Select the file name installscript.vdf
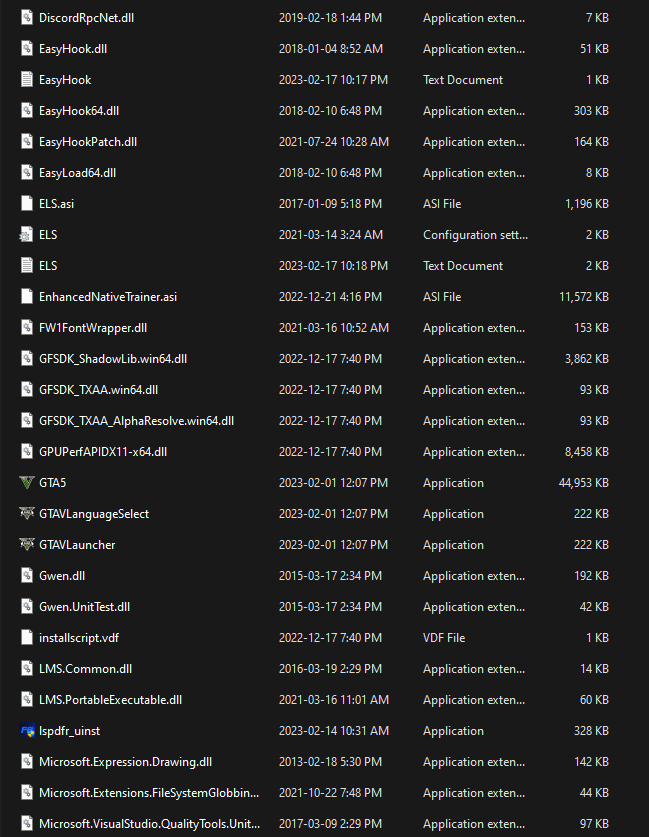Screen dimensions: 649x837 point(79,637)
